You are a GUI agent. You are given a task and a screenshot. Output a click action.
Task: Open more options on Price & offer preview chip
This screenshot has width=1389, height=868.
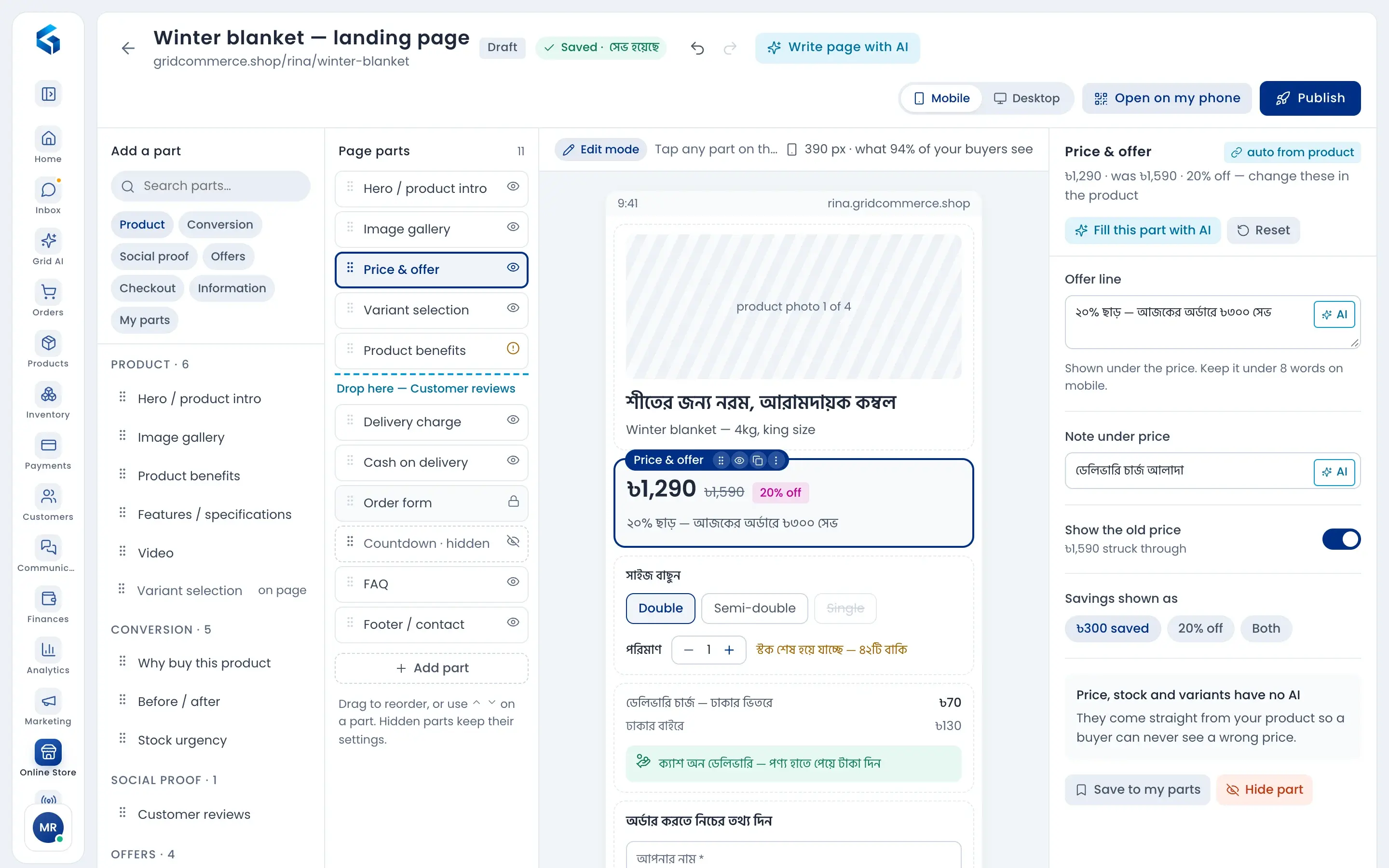(x=776, y=461)
